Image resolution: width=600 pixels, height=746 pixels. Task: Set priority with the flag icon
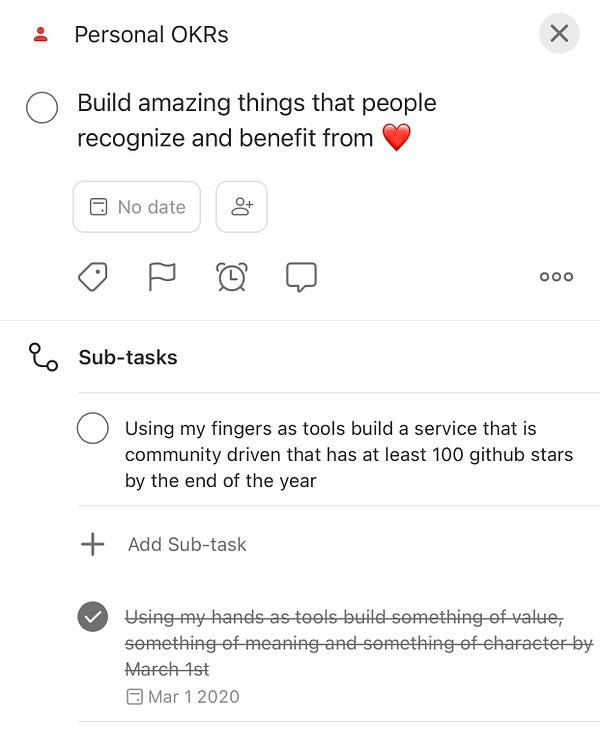tap(162, 277)
